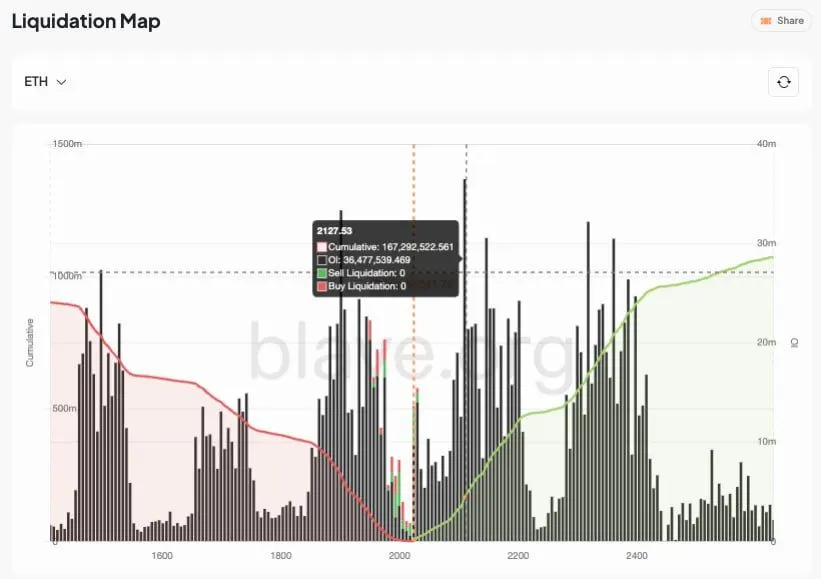Click the chevron arrow beside ETH
821x579 pixels.
pos(61,82)
